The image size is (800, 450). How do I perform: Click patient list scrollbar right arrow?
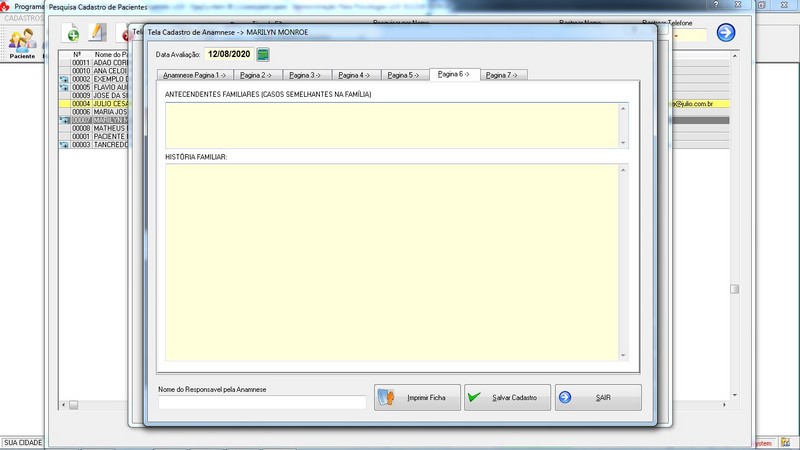[x=724, y=405]
